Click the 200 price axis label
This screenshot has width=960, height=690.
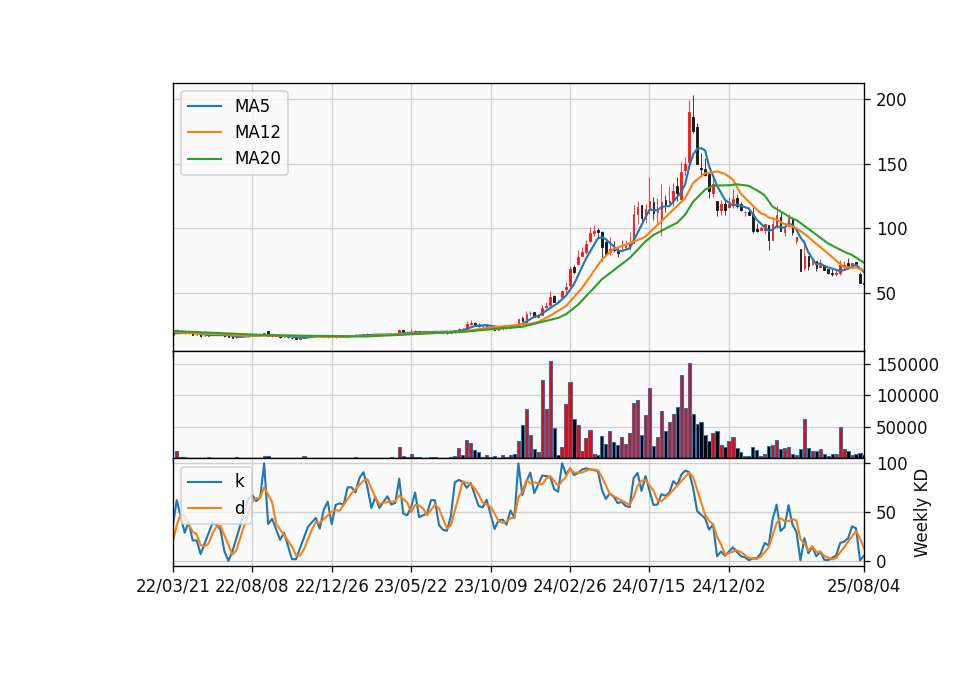tap(891, 100)
